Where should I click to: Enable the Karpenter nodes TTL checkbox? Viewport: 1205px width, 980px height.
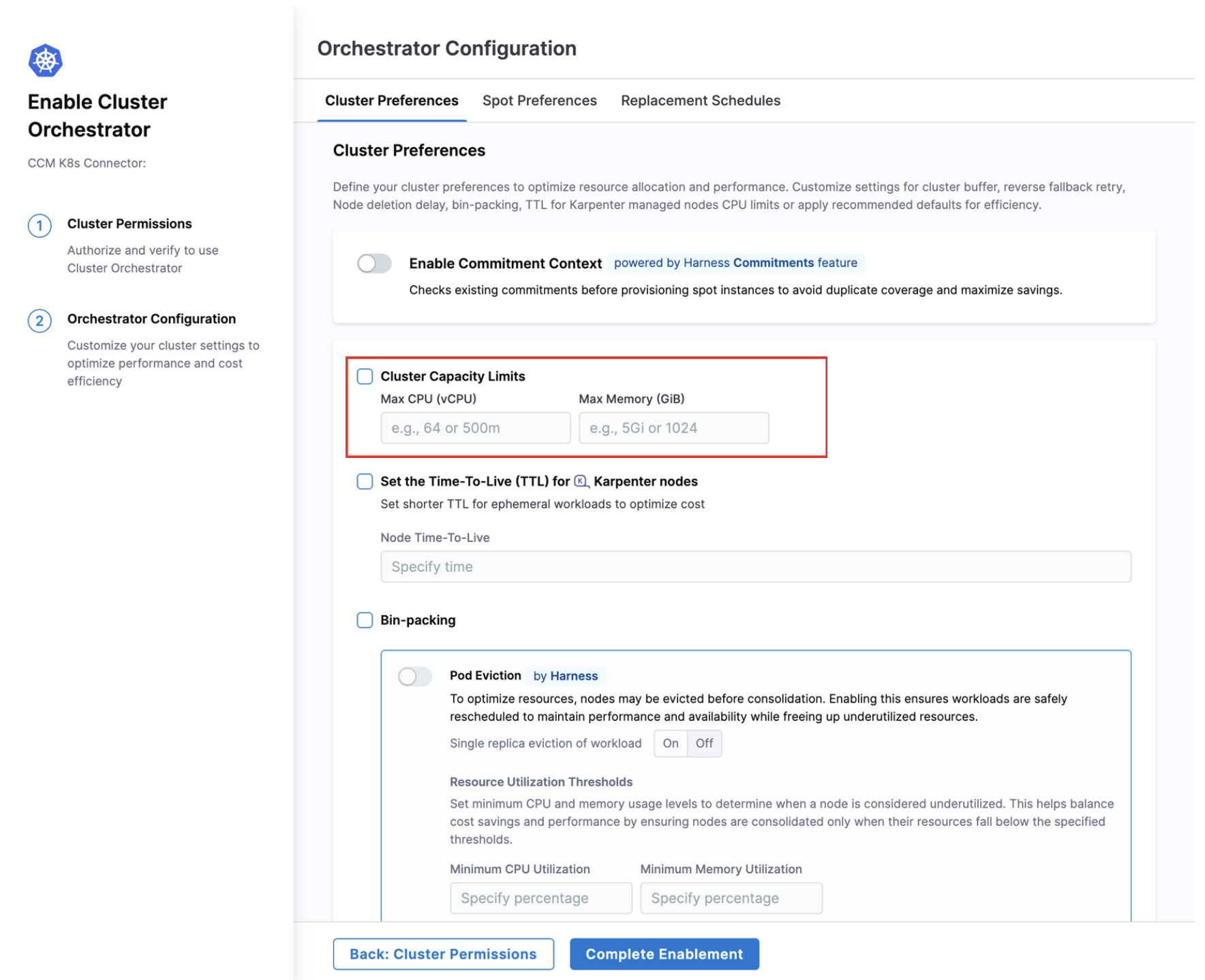(x=365, y=482)
